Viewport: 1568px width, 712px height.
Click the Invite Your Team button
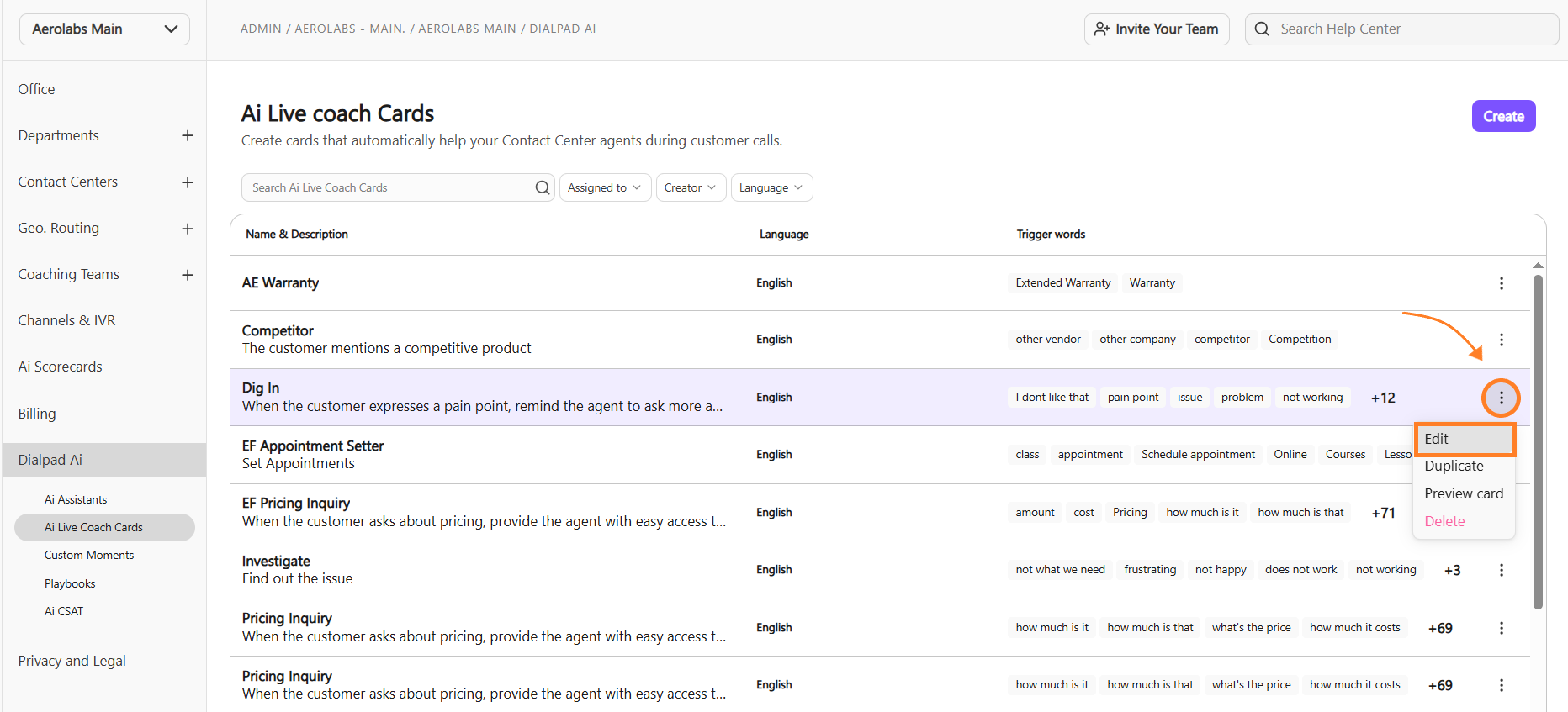[1157, 29]
